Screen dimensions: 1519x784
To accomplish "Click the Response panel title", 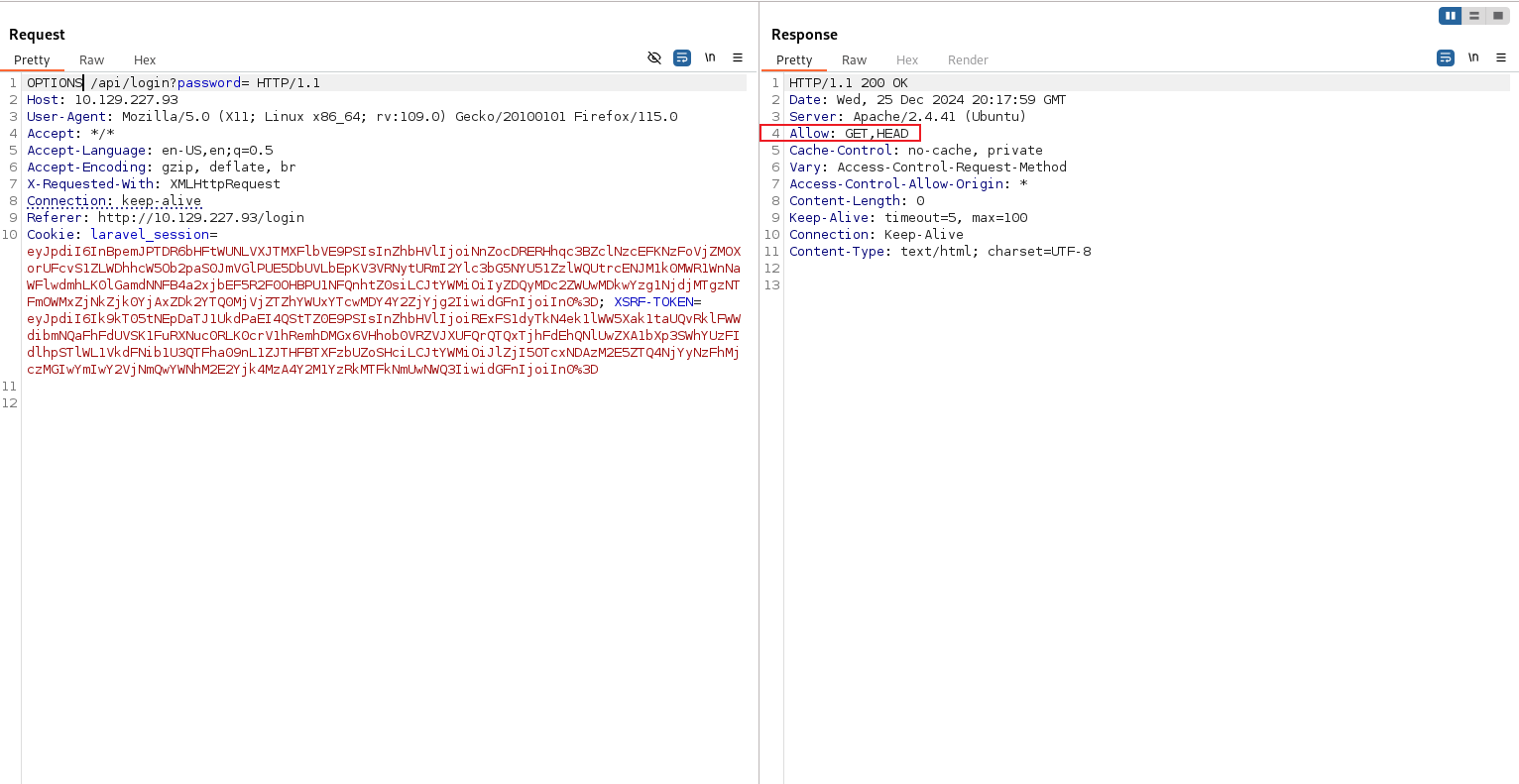I will click(x=804, y=35).
